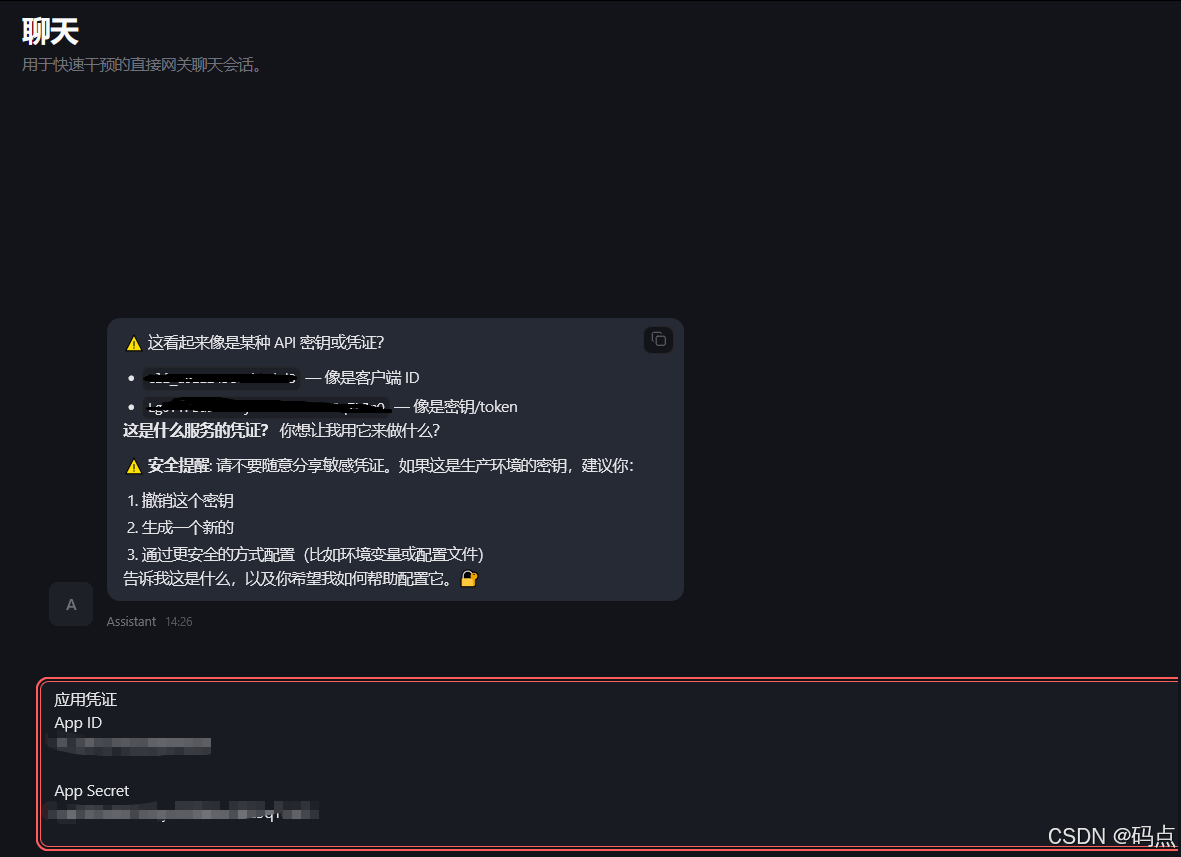Click the 14:26 message timestamp
The width and height of the screenshot is (1181, 857).
(x=179, y=621)
